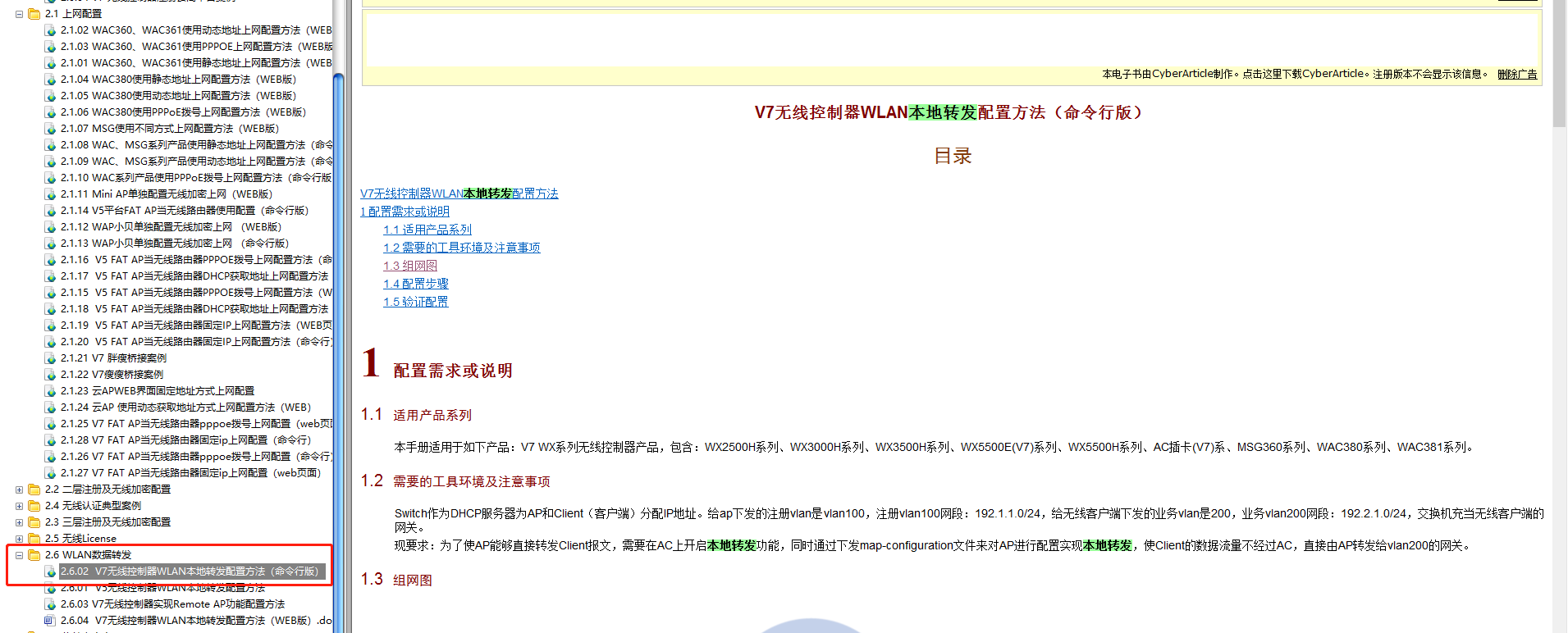Click the article icon for 2.1.12 WAP小贝 WEB版

50,227
